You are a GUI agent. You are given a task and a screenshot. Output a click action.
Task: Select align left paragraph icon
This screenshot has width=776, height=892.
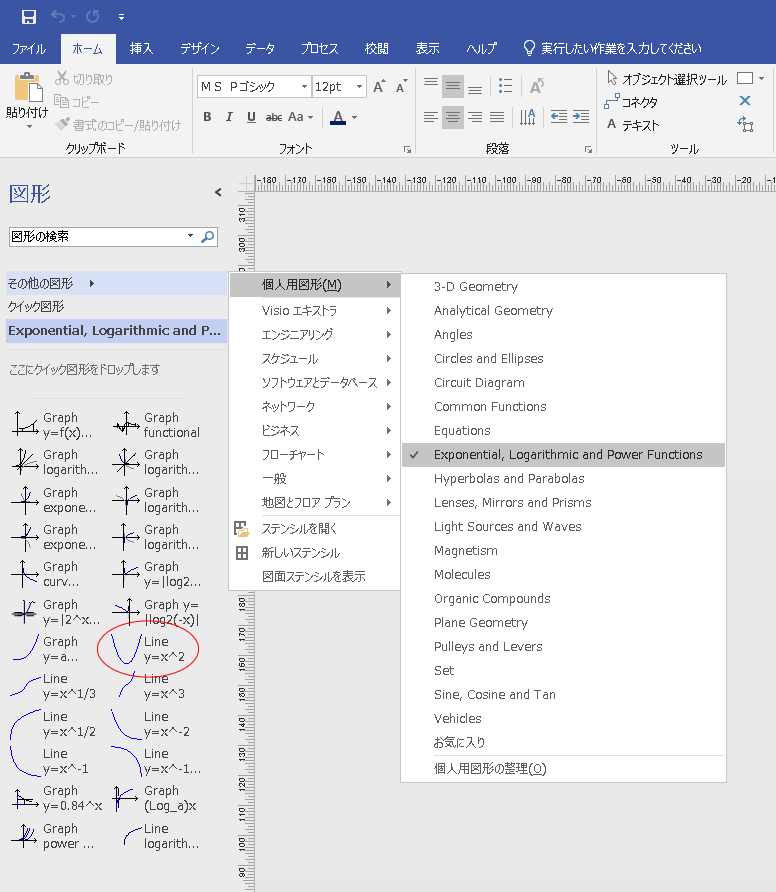(x=431, y=117)
